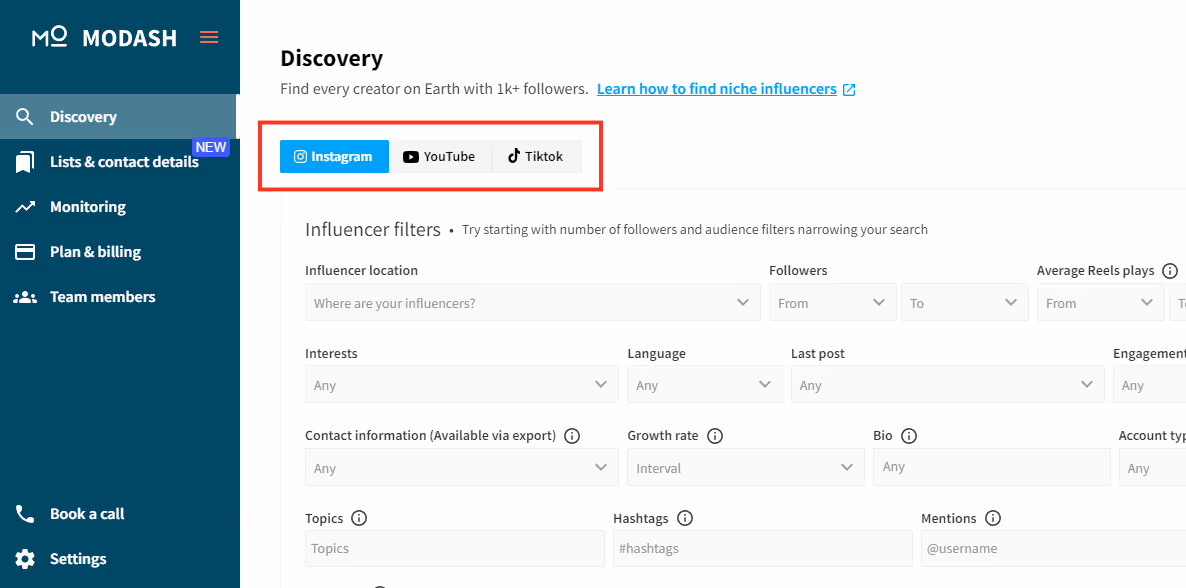
Task: Expand the Last post dropdown
Action: (x=948, y=384)
